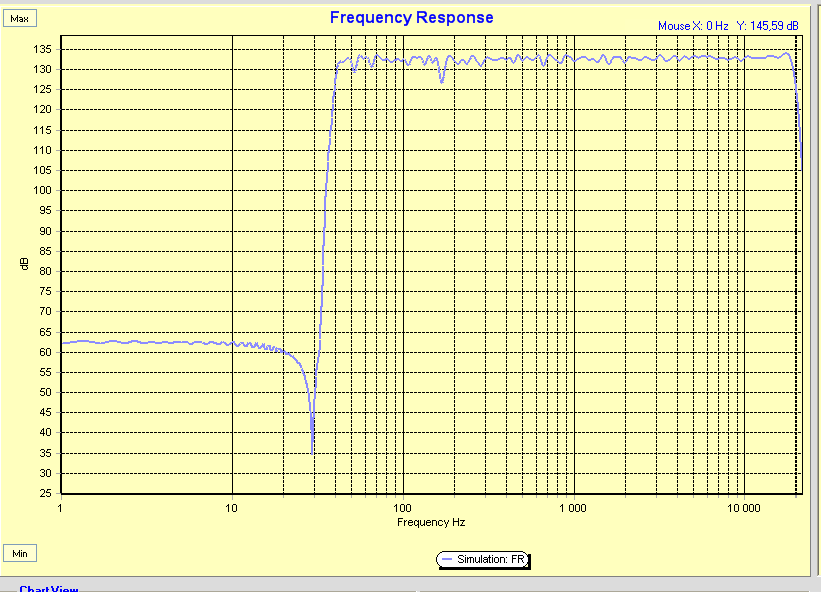This screenshot has width=821, height=592.
Task: Click the 1 000 label on the frequency axis
Action: click(573, 508)
